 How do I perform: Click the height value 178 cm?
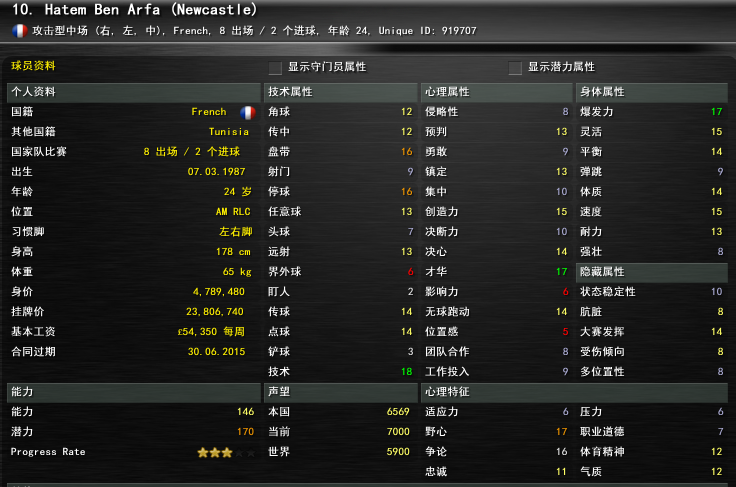pos(233,252)
